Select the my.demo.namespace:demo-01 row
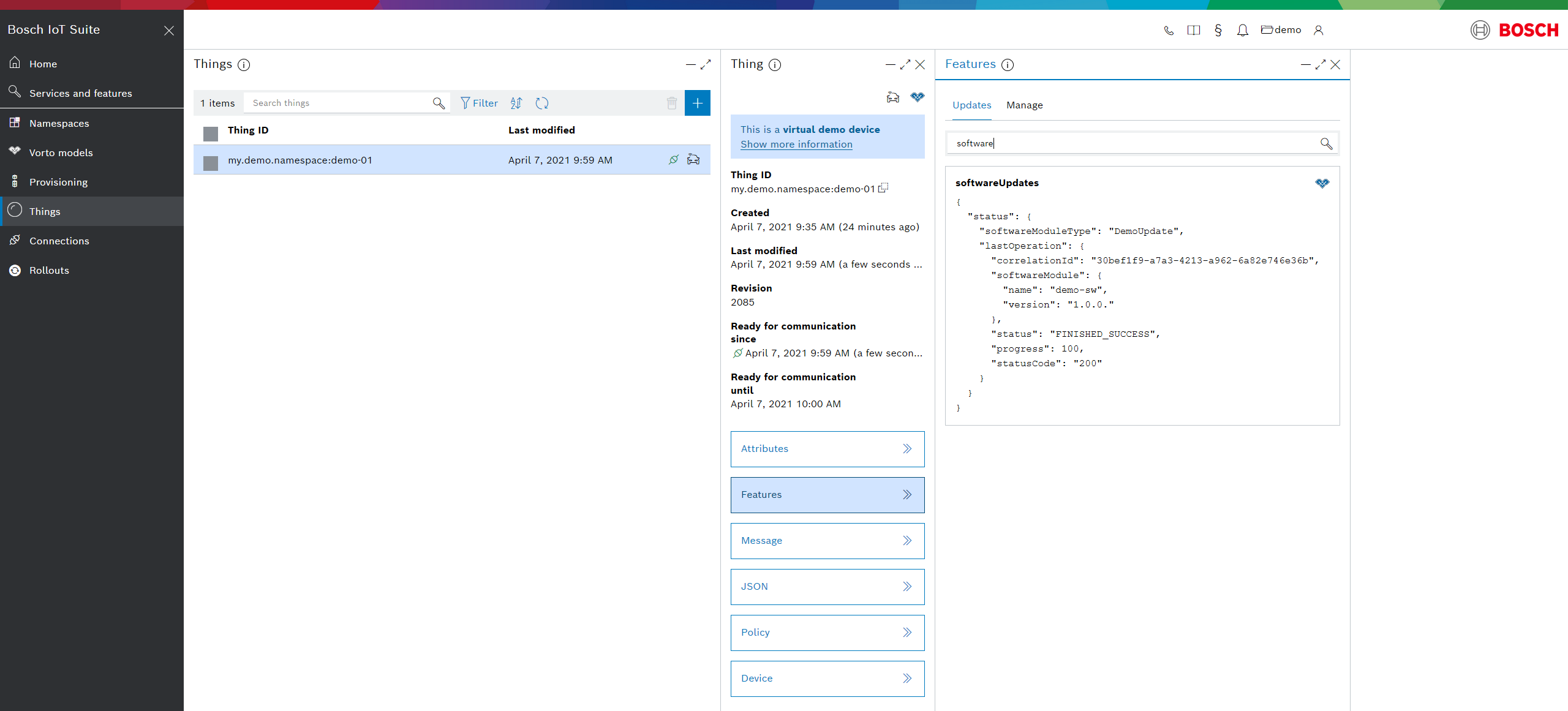The image size is (1568, 711). 452,160
